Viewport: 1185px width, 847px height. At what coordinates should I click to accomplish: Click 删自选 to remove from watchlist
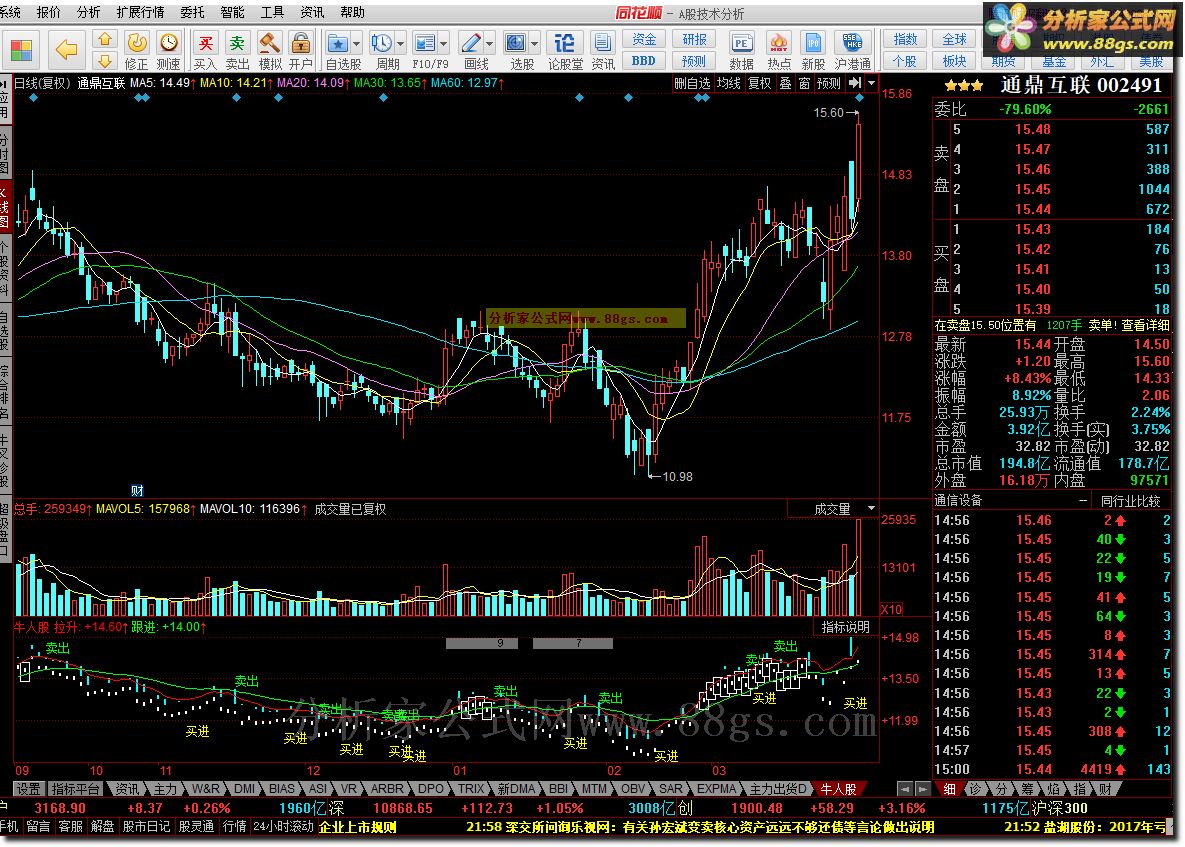[x=692, y=83]
